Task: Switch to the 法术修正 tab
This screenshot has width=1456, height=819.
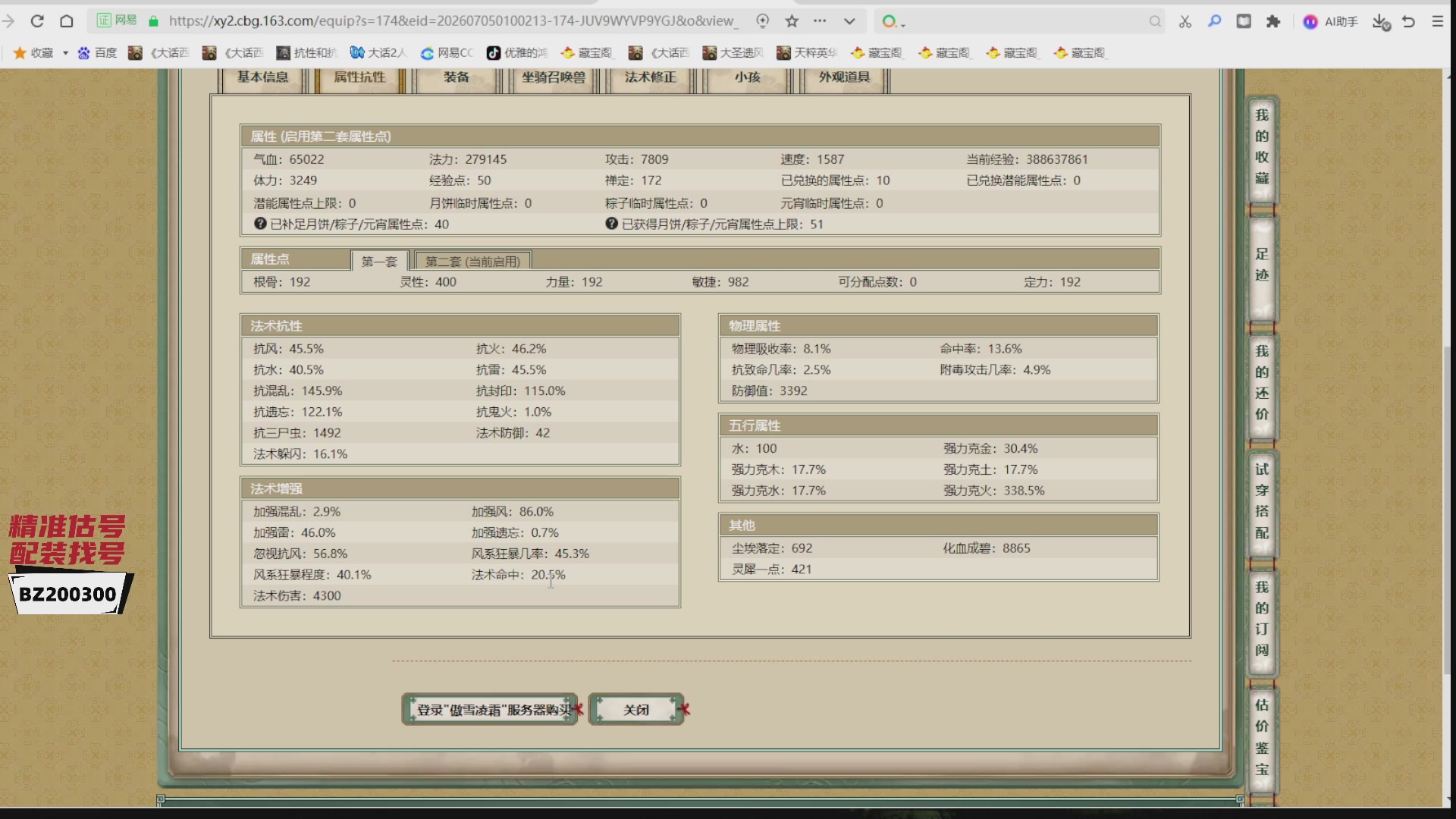Action: (x=650, y=77)
